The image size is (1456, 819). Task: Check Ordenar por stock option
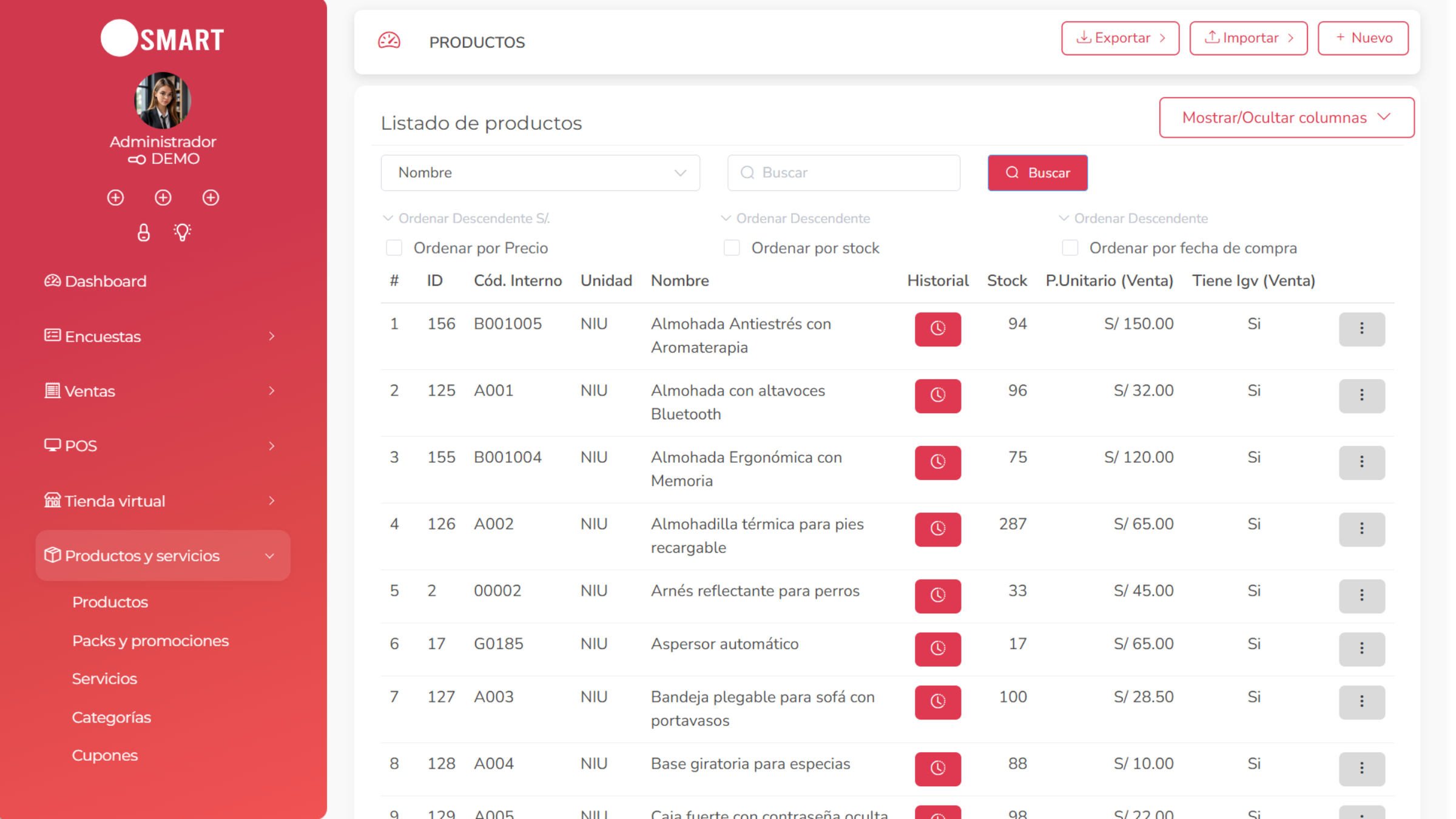[x=732, y=248]
